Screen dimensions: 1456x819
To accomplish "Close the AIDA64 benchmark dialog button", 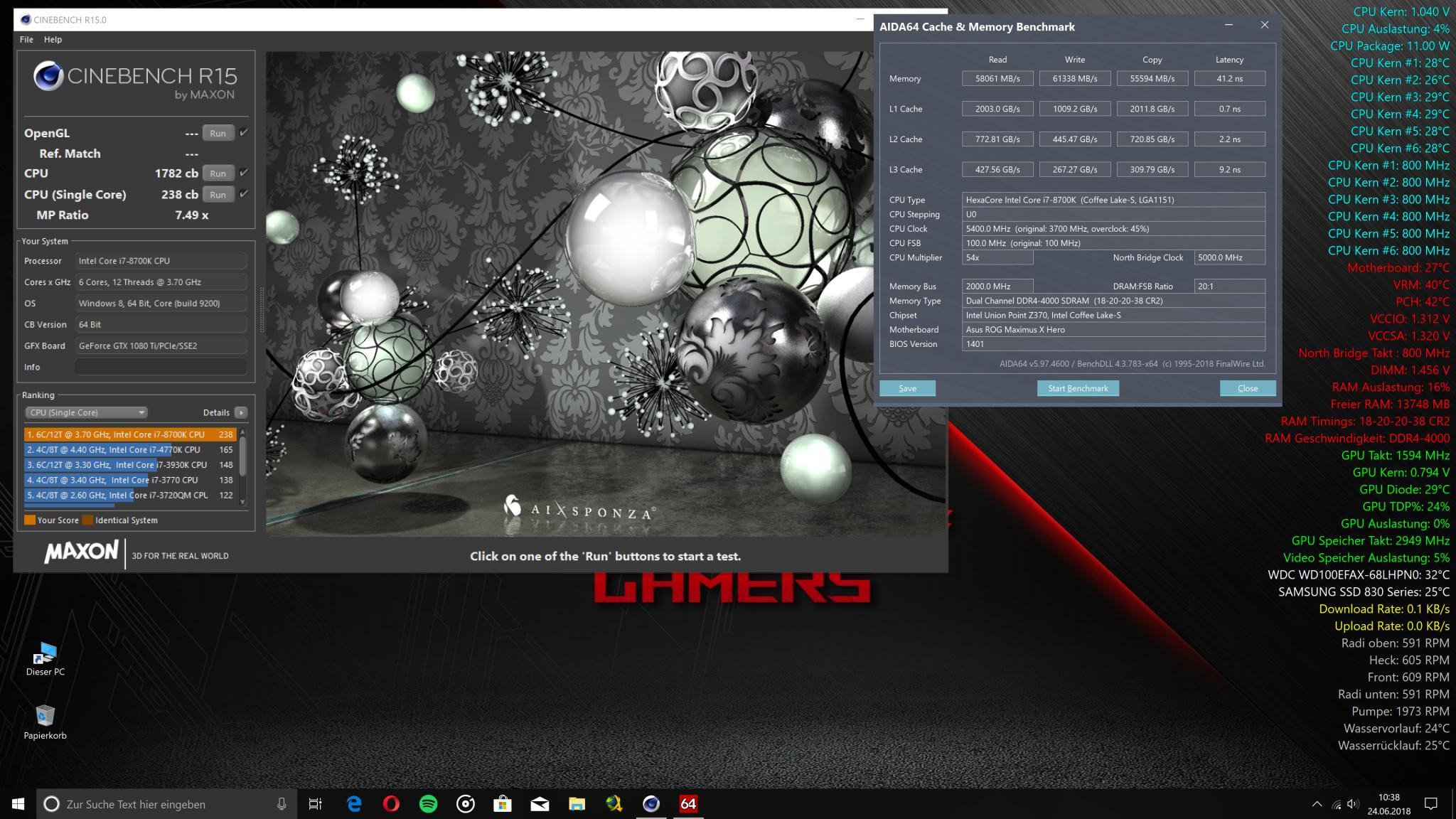I will coord(1248,388).
